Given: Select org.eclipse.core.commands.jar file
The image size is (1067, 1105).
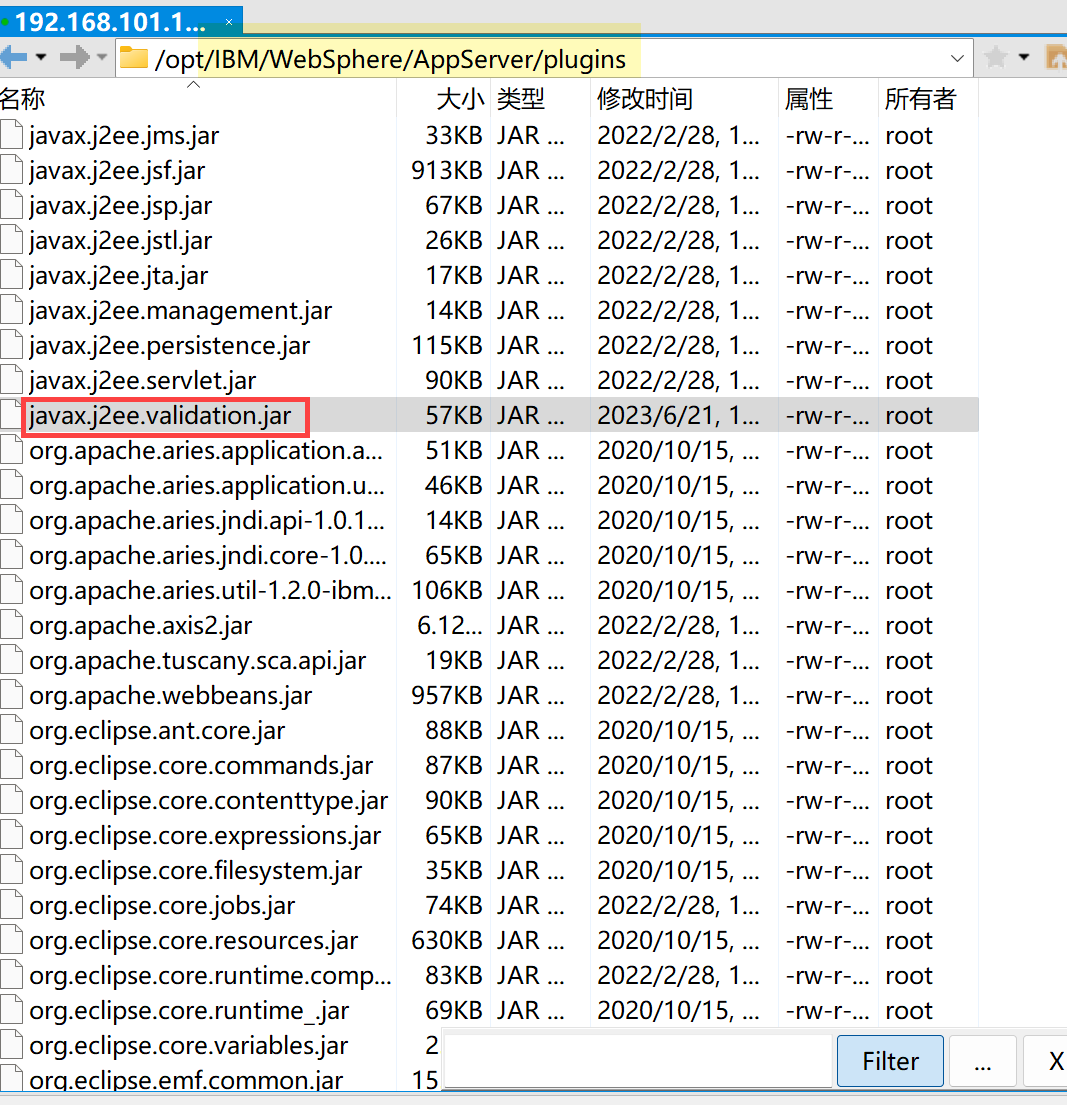Looking at the screenshot, I should [202, 766].
